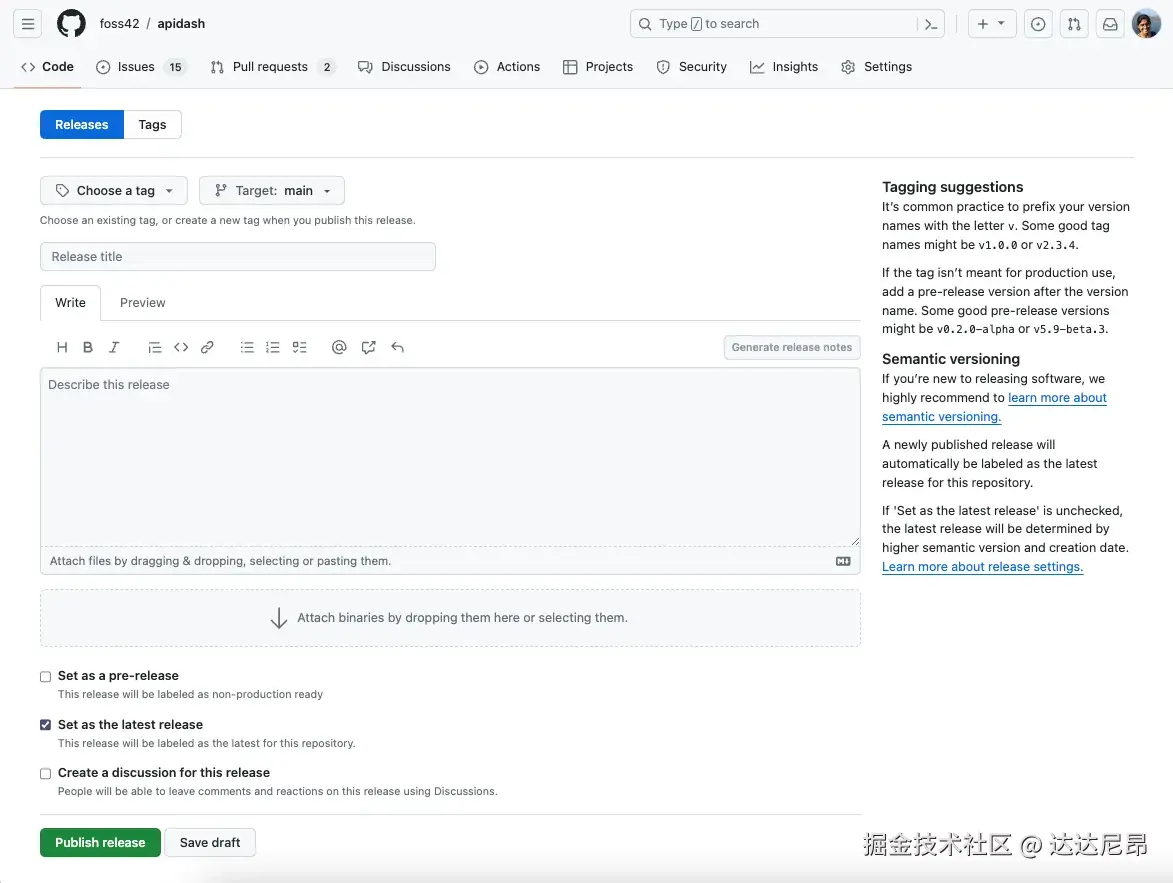The height and width of the screenshot is (883, 1173).
Task: Click Attach files by dragging and dropping bar
Action: coord(450,561)
